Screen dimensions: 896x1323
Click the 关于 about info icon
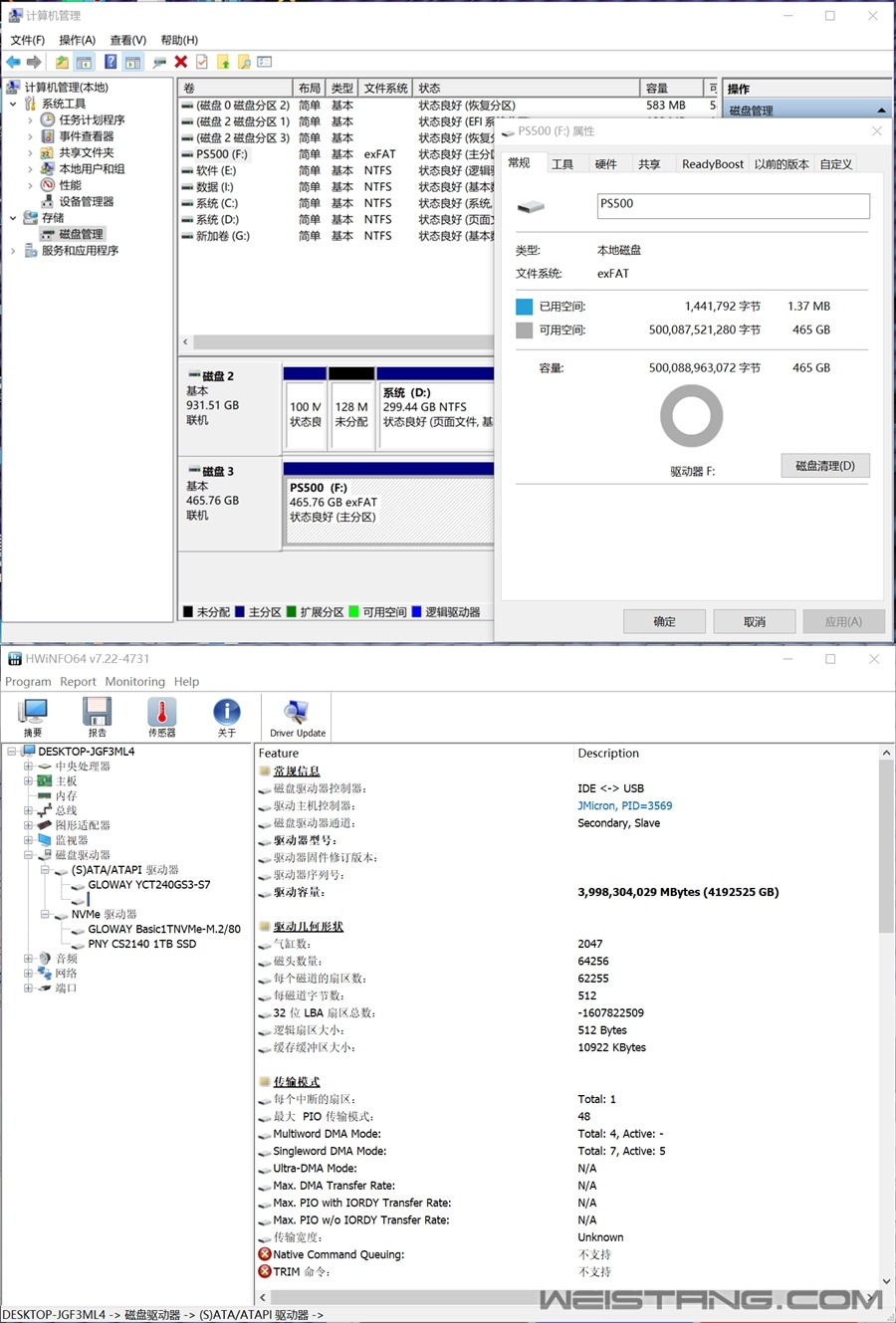click(x=227, y=717)
